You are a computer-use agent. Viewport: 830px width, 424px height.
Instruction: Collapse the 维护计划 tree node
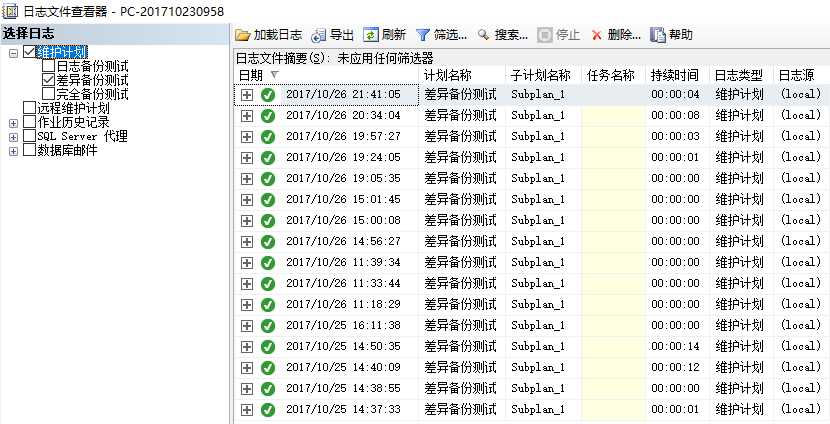[x=14, y=53]
